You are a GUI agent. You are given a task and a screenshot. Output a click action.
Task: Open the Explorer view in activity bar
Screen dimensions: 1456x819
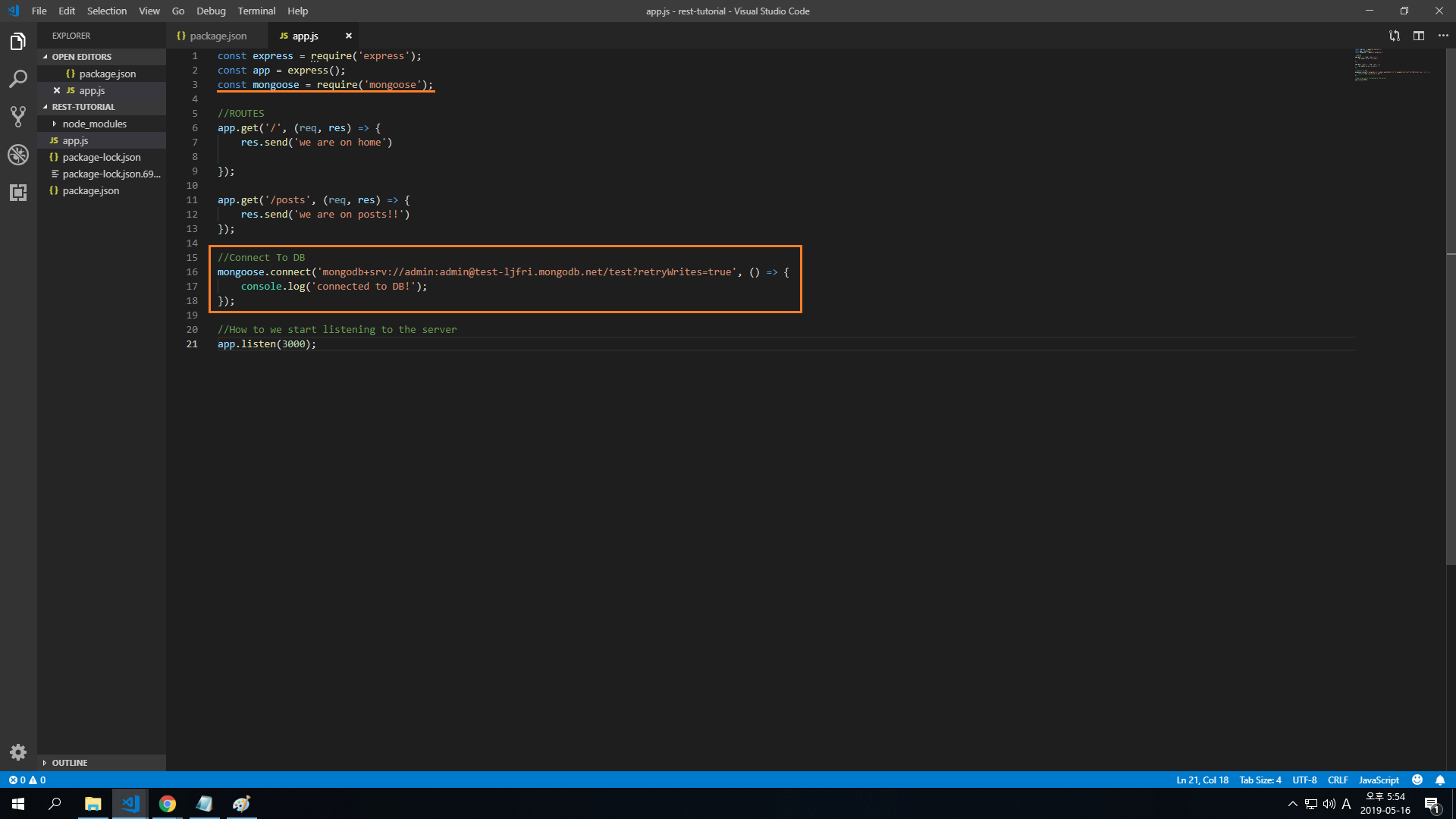(x=18, y=41)
